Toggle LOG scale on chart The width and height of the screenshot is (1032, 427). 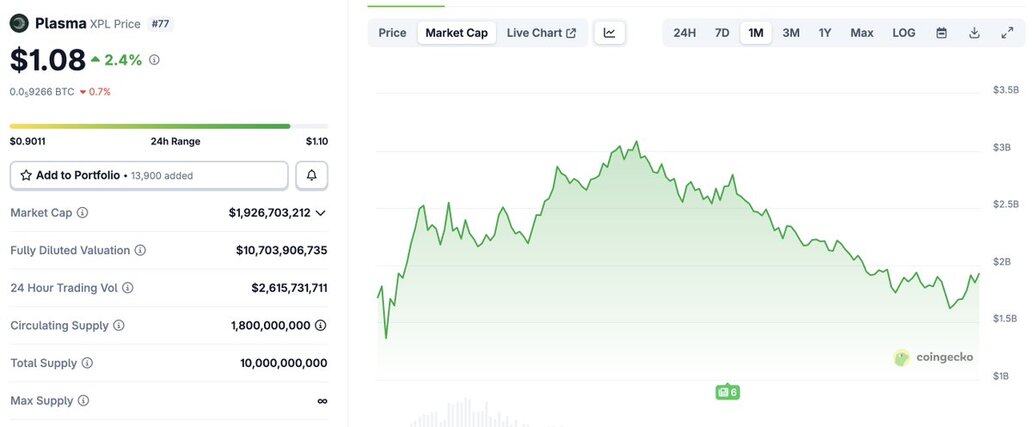point(903,33)
